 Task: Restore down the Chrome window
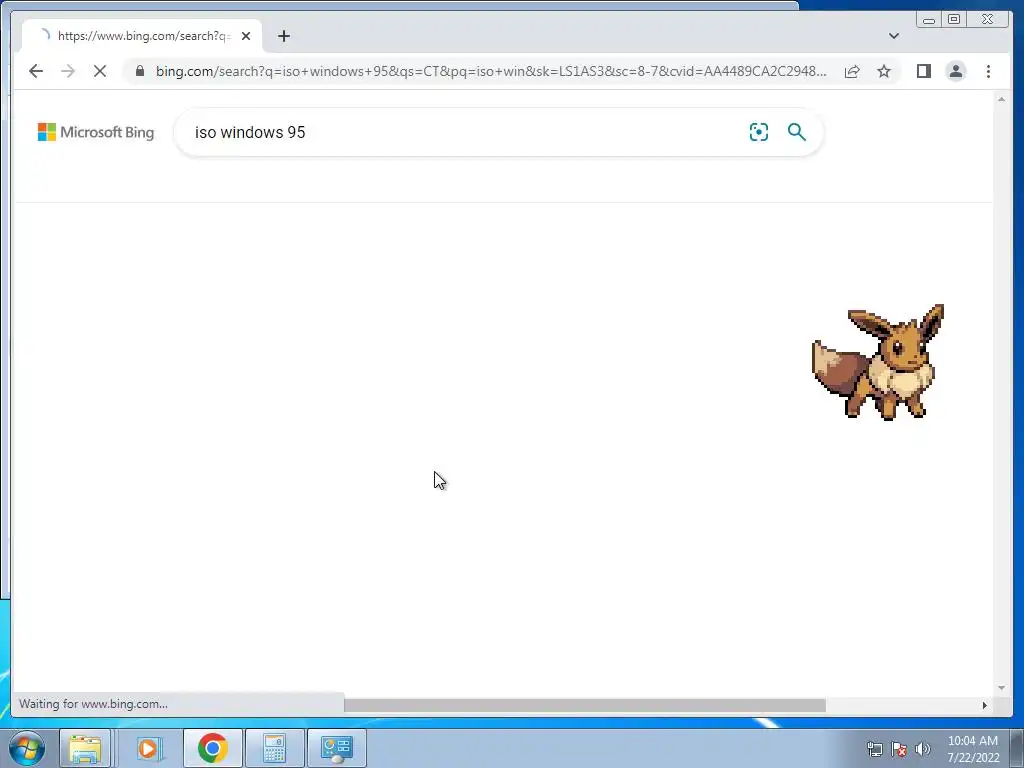[953, 19]
